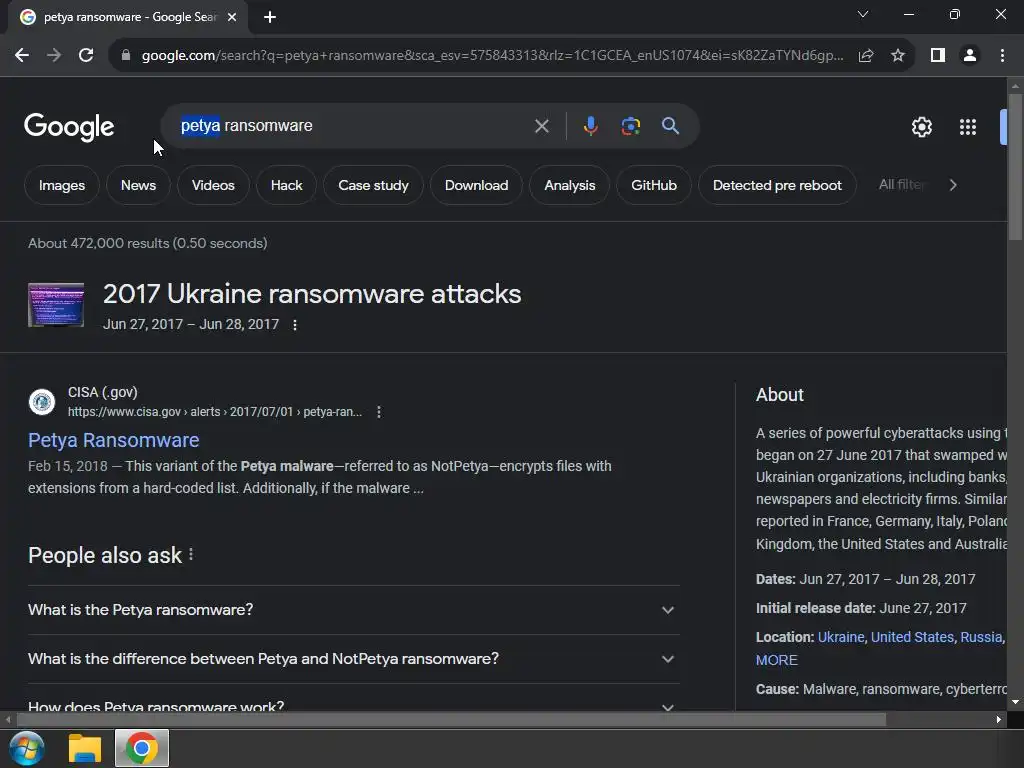1024x768 pixels.
Task: Open the United States location link
Action: click(912, 637)
